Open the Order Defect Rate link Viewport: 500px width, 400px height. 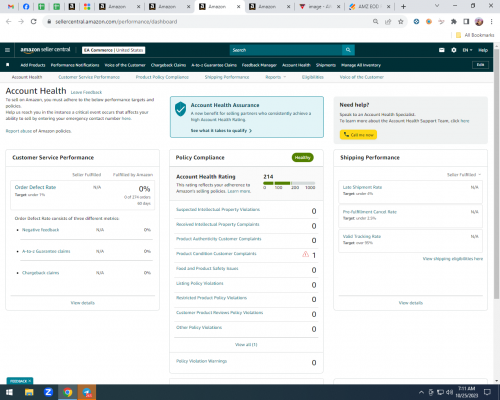(35, 187)
